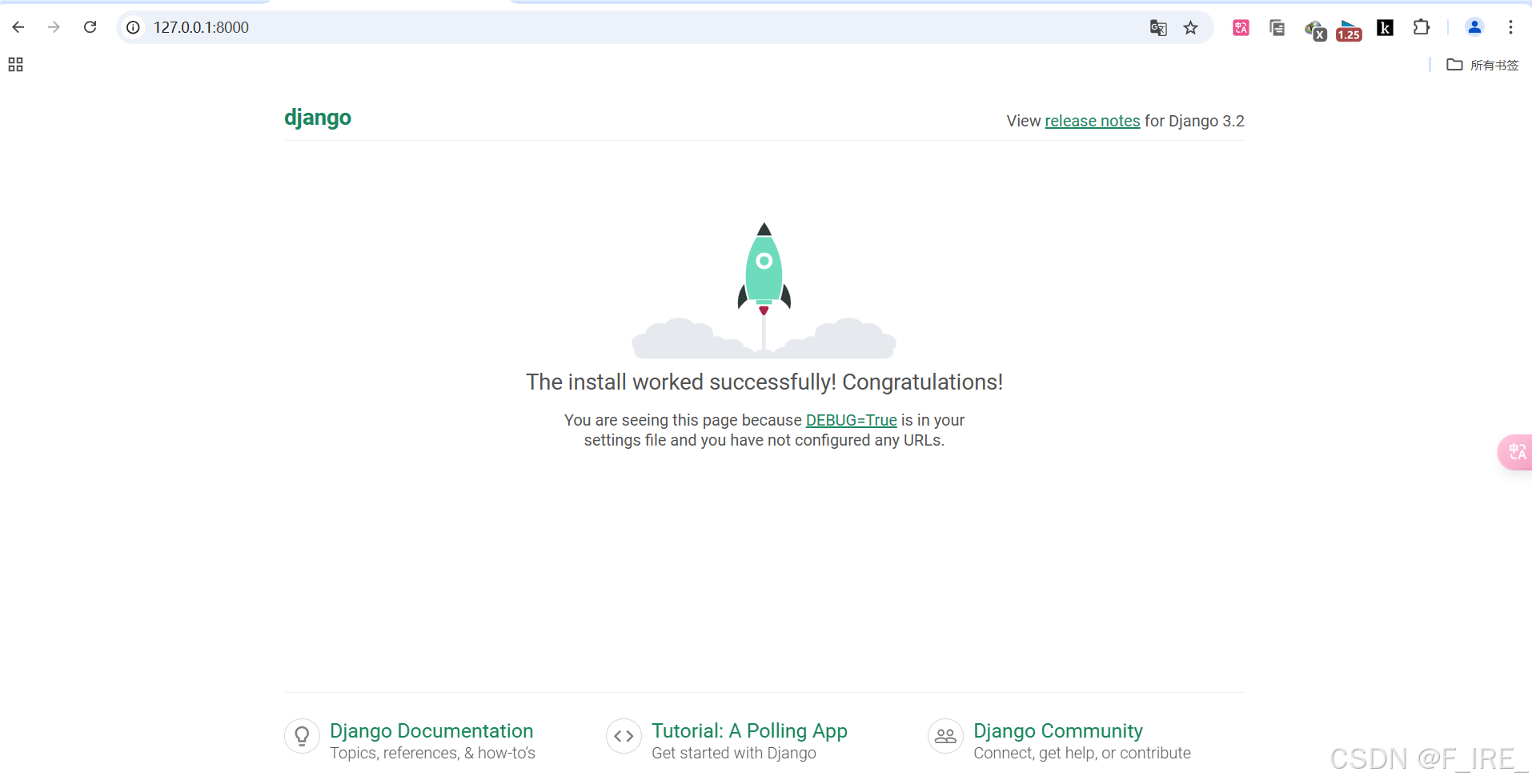Click the rocket illustration
This screenshot has width=1532, height=784.
pyautogui.click(x=764, y=290)
